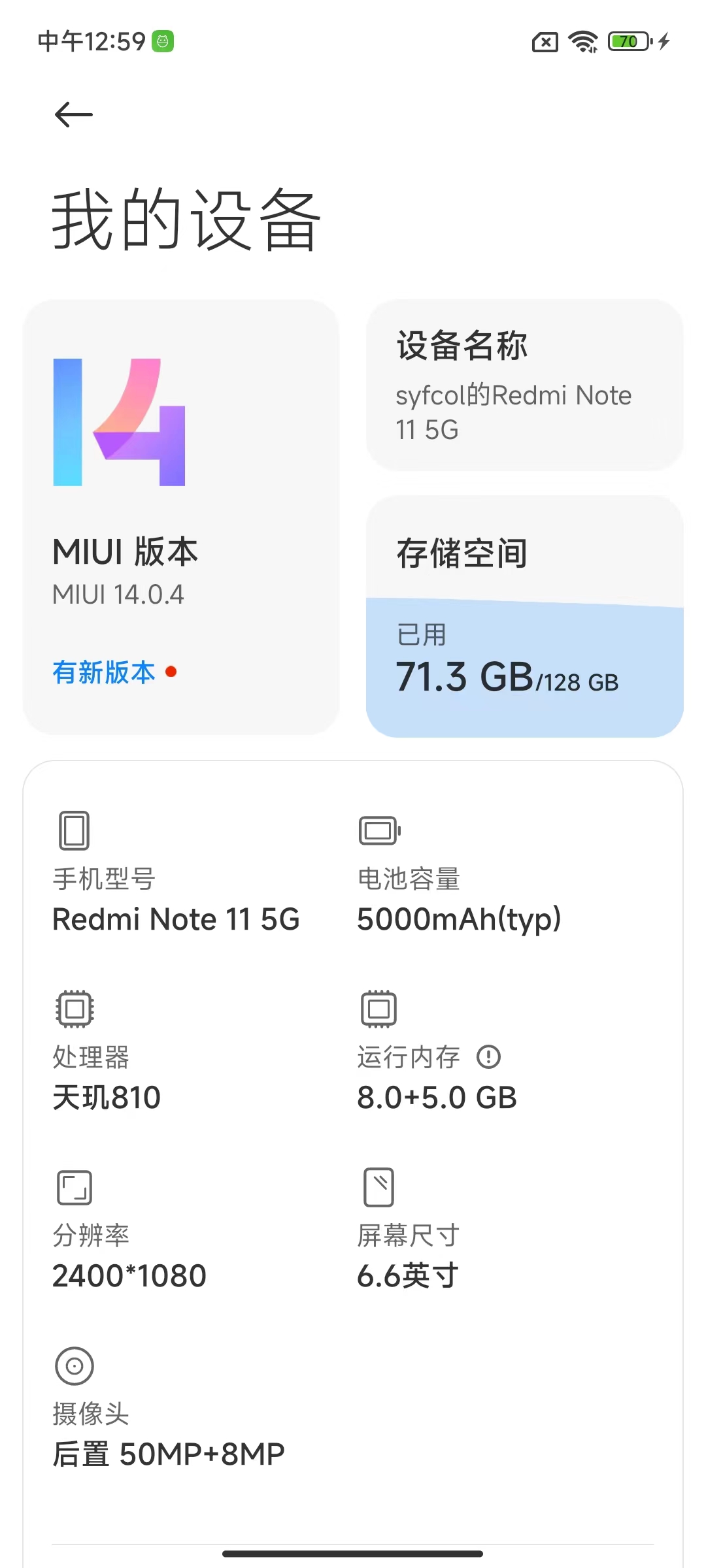Tap the 8.0+5.0 GB memory value

point(437,1098)
